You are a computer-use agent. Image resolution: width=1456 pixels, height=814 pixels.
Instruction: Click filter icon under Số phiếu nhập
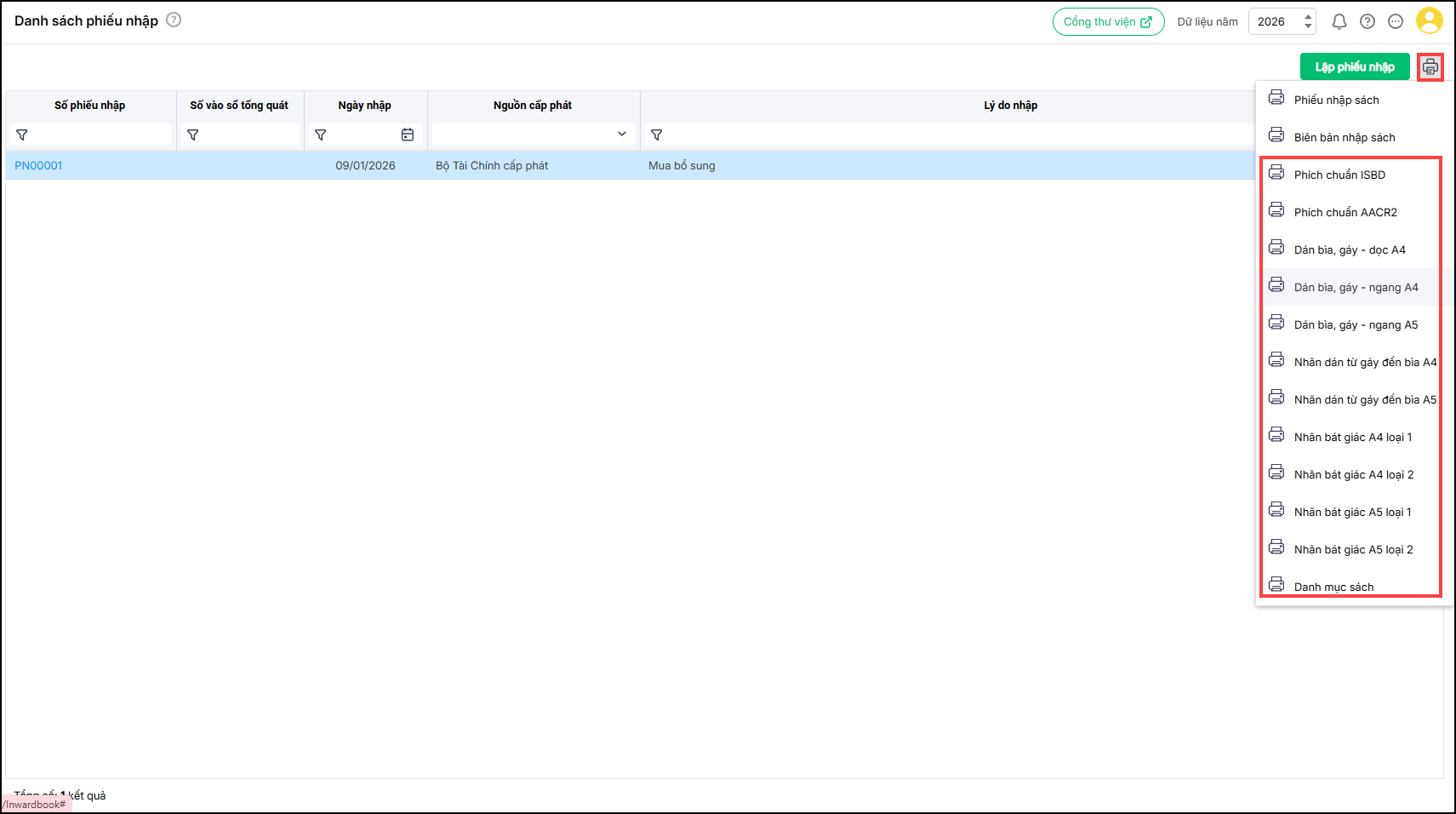tap(22, 135)
